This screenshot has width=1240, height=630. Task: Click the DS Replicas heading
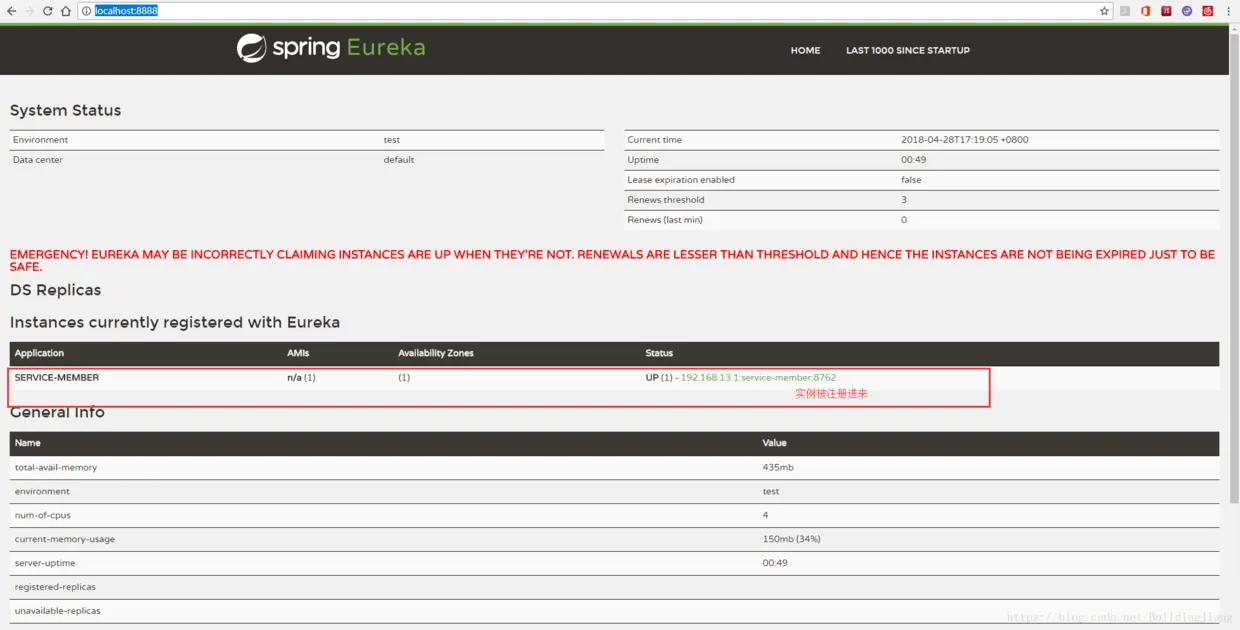55,290
